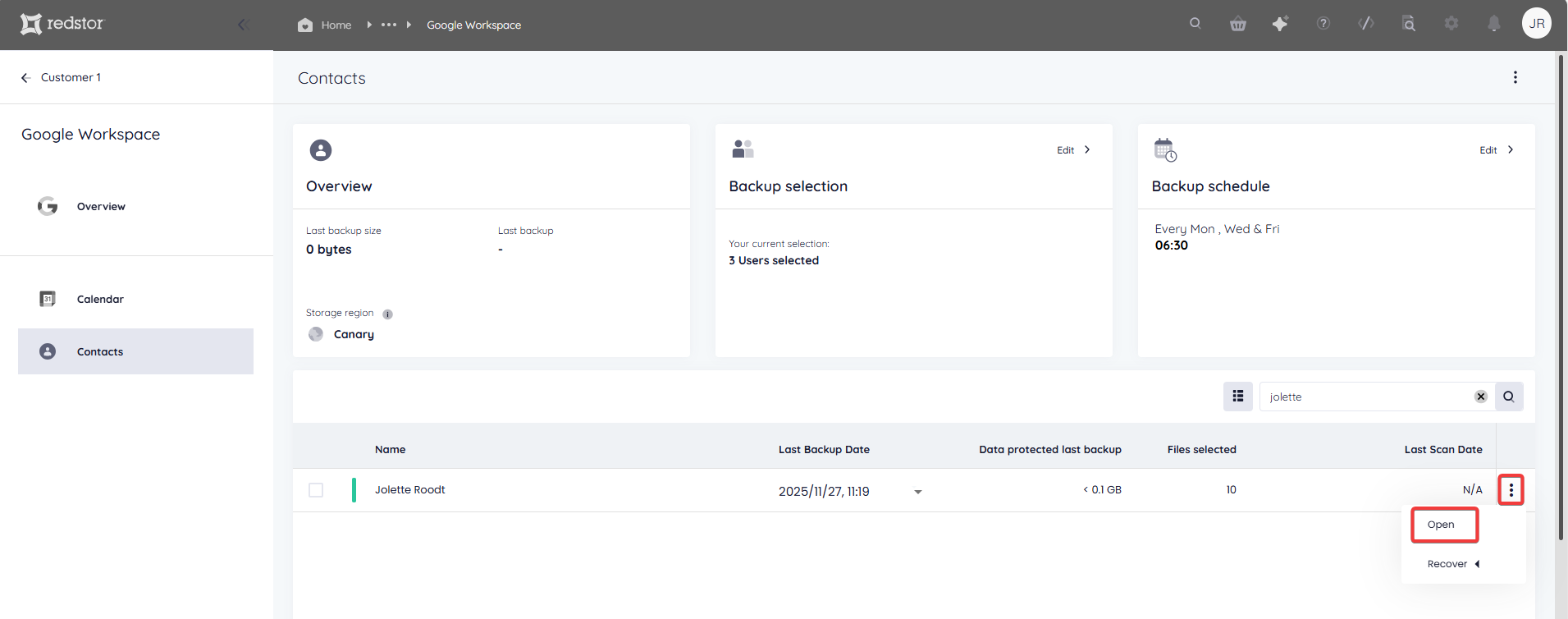Open the top bar search icon
Image resolution: width=1568 pixels, height=619 pixels.
(x=1195, y=24)
